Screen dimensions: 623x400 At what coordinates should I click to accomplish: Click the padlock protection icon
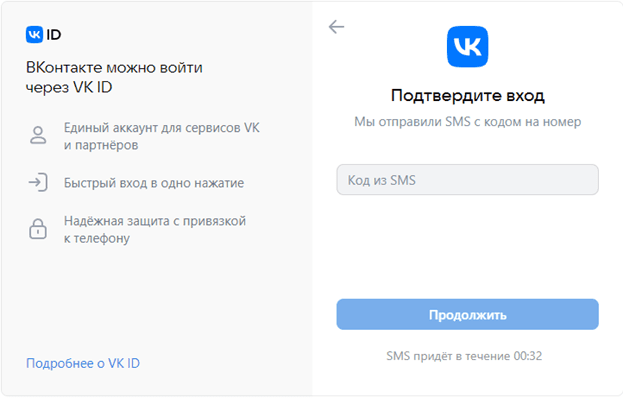pyautogui.click(x=38, y=230)
